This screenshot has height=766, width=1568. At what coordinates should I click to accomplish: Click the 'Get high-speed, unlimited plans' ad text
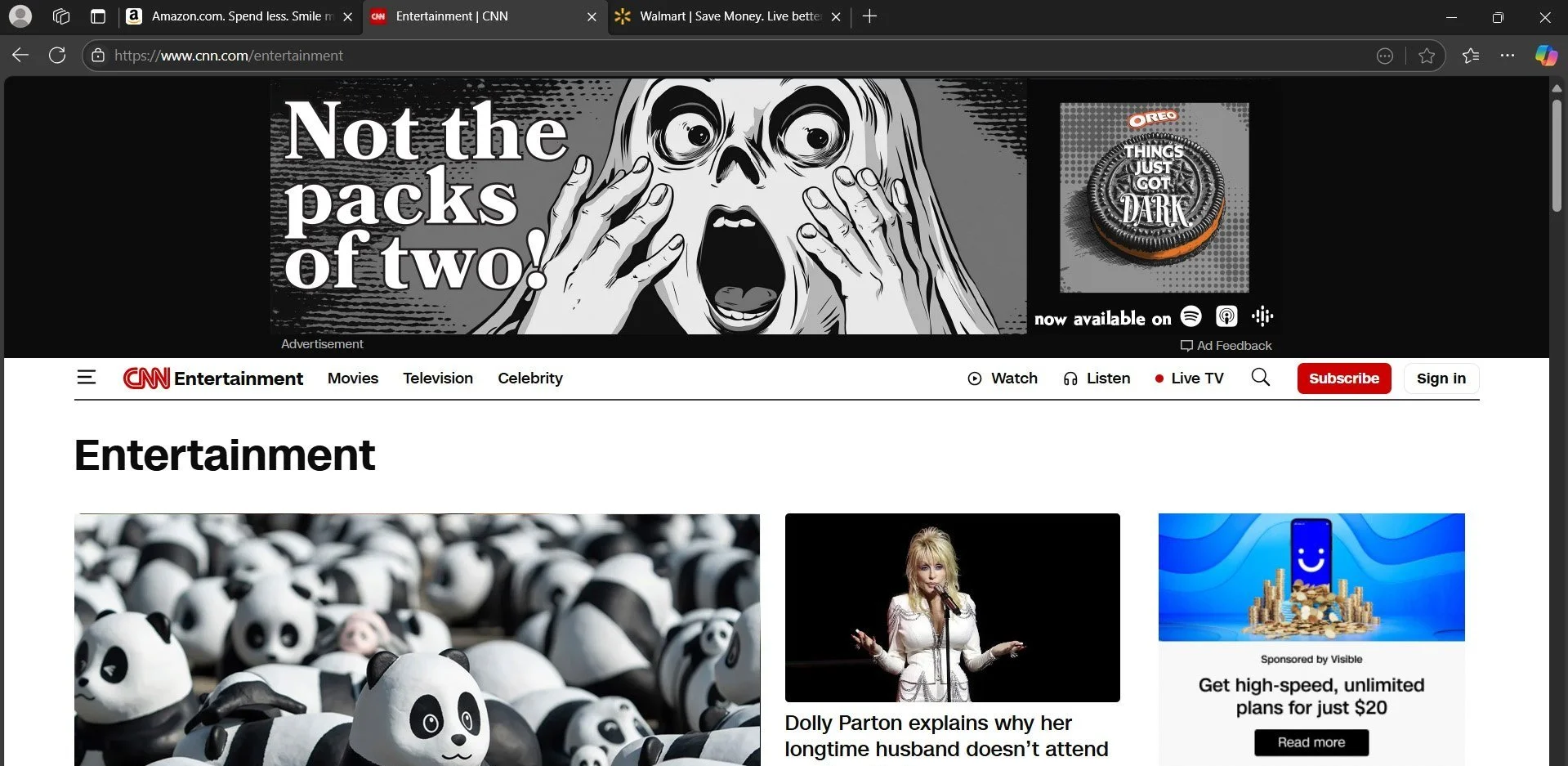(1311, 696)
